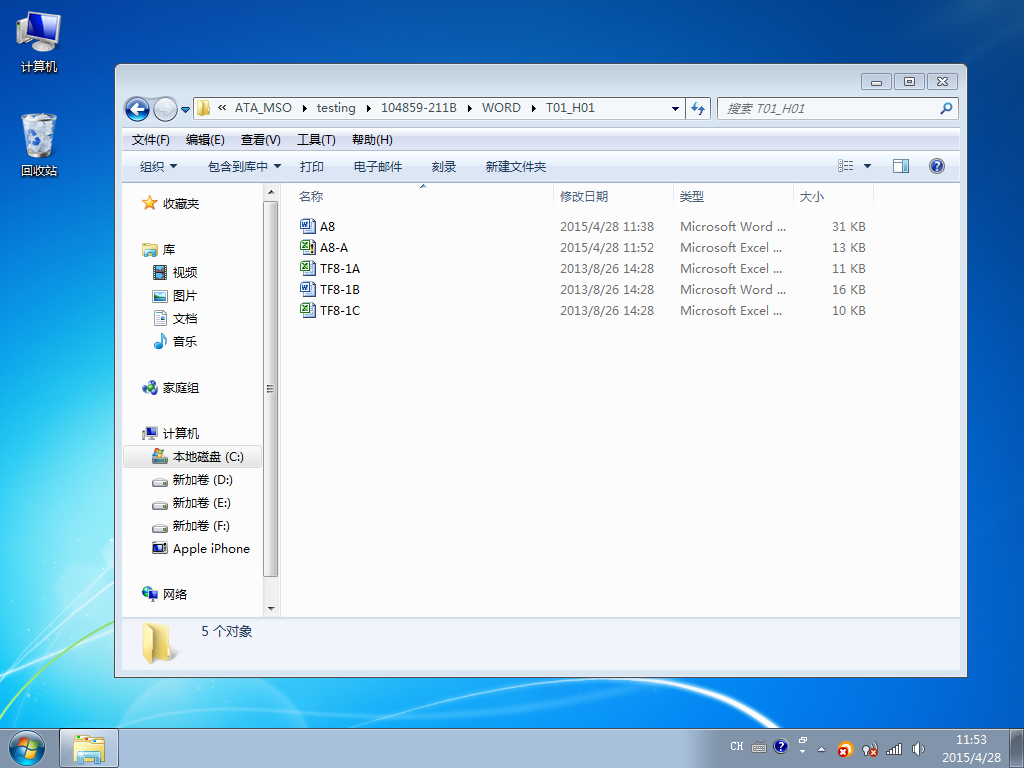Click the 新建文件夹 button
Screen dimensions: 1024x768
pyautogui.click(x=515, y=167)
